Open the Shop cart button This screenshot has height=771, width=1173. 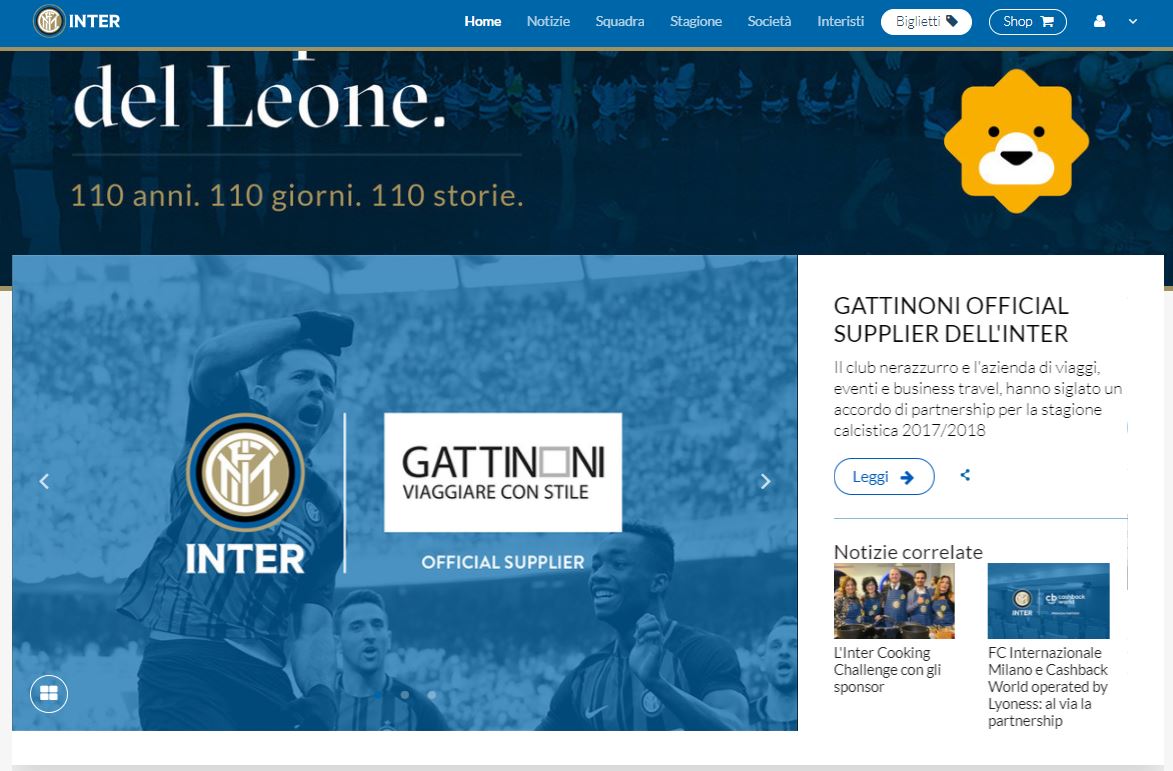(1028, 22)
